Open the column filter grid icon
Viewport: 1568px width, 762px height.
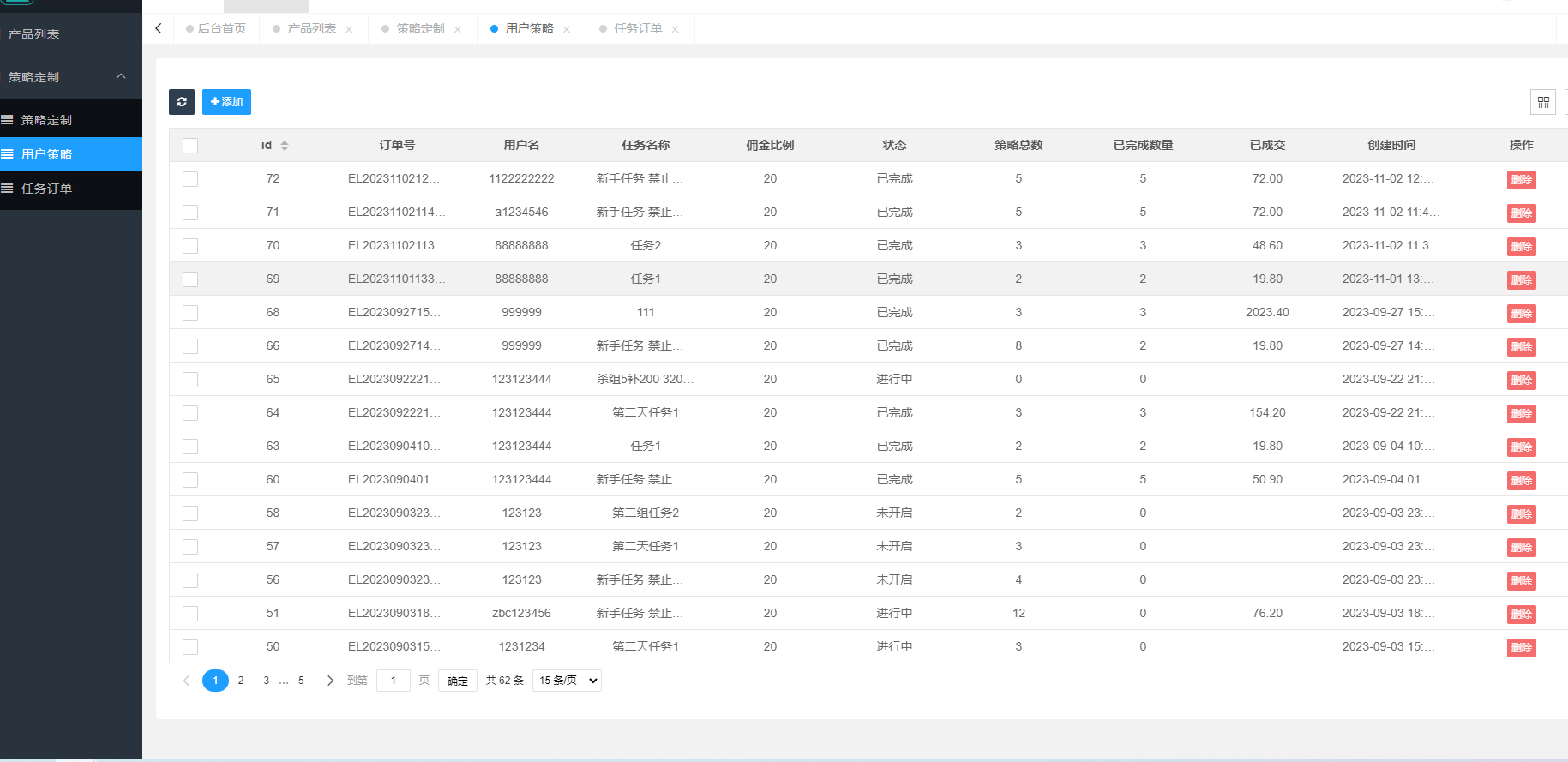coord(1543,102)
